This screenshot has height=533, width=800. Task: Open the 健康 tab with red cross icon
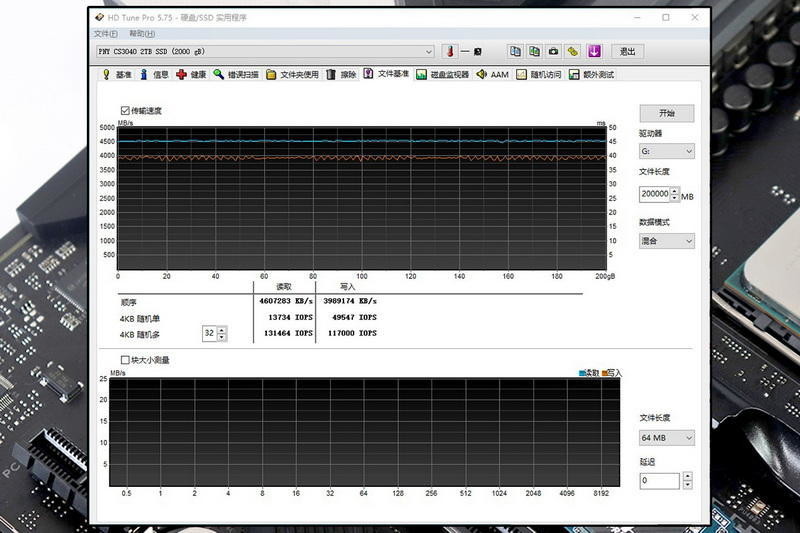191,74
